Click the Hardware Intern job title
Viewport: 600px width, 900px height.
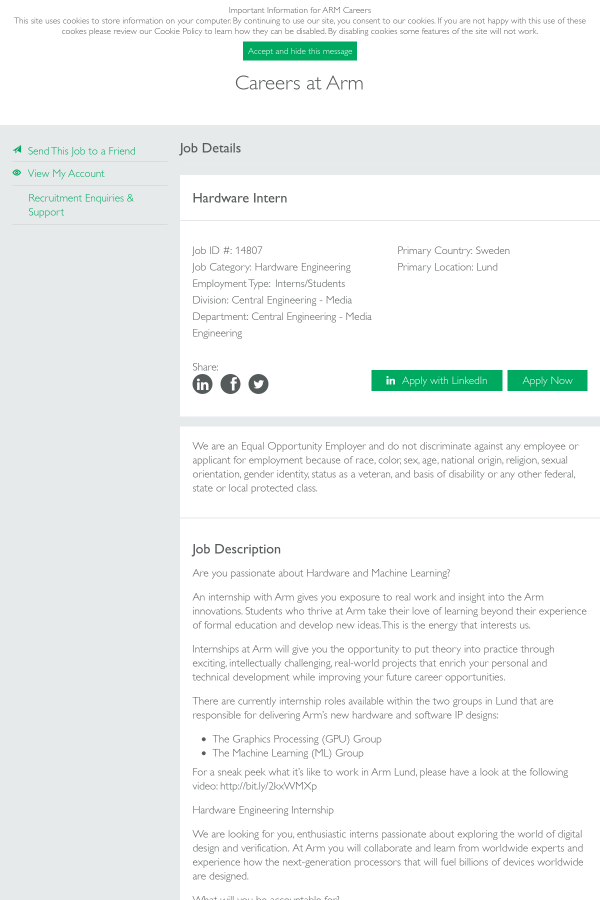pos(240,198)
